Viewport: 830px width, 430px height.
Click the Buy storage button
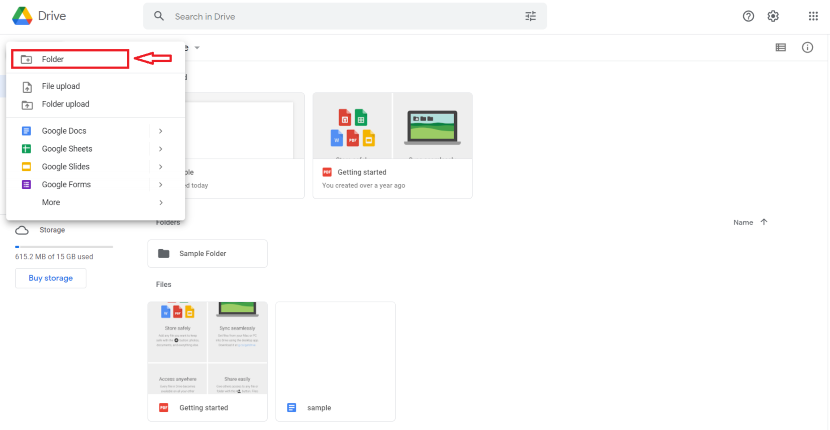tap(51, 278)
